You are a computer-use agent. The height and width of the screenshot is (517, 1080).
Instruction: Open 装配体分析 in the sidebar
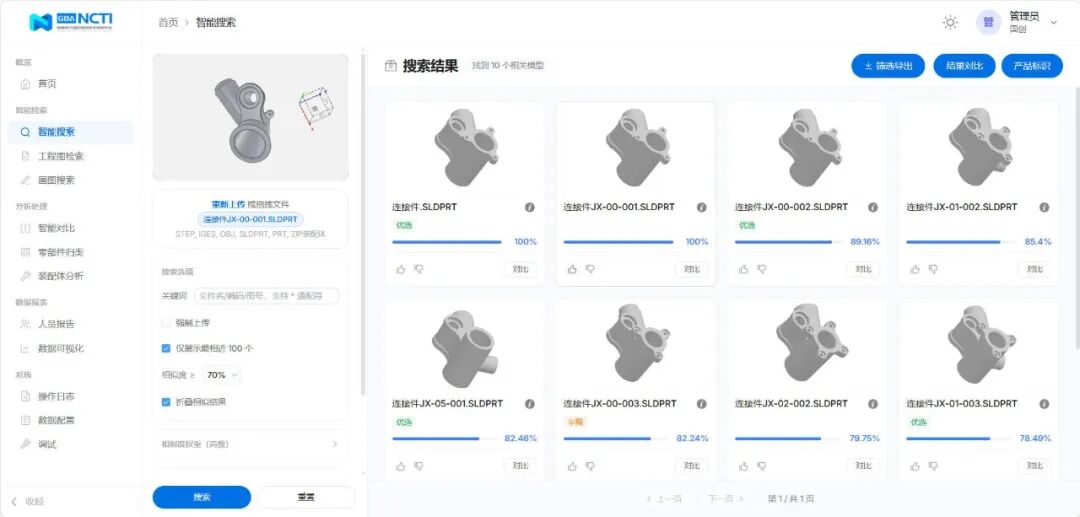[70, 276]
